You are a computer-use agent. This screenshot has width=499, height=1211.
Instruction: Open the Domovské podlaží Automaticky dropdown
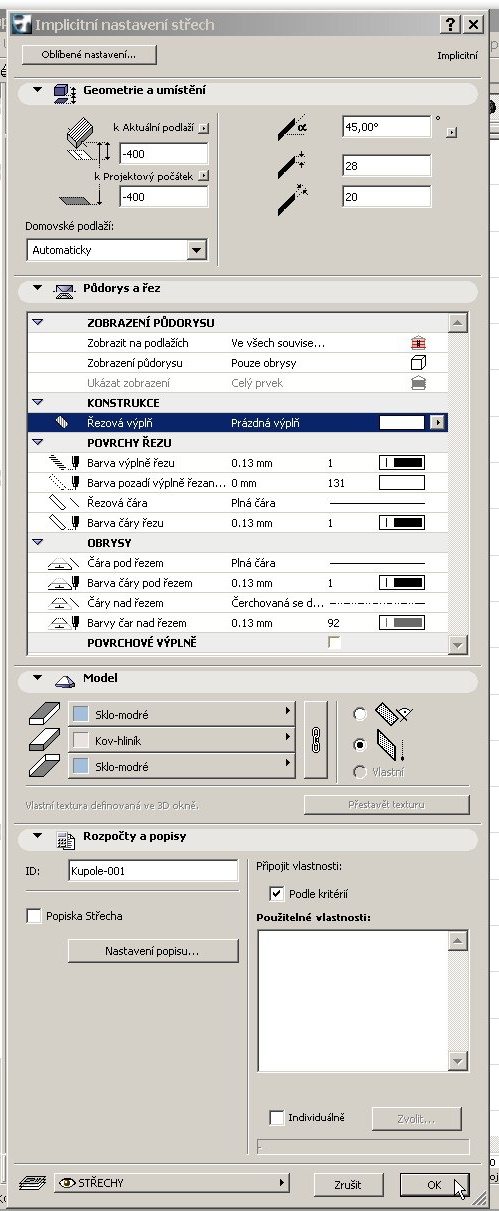click(x=116, y=250)
